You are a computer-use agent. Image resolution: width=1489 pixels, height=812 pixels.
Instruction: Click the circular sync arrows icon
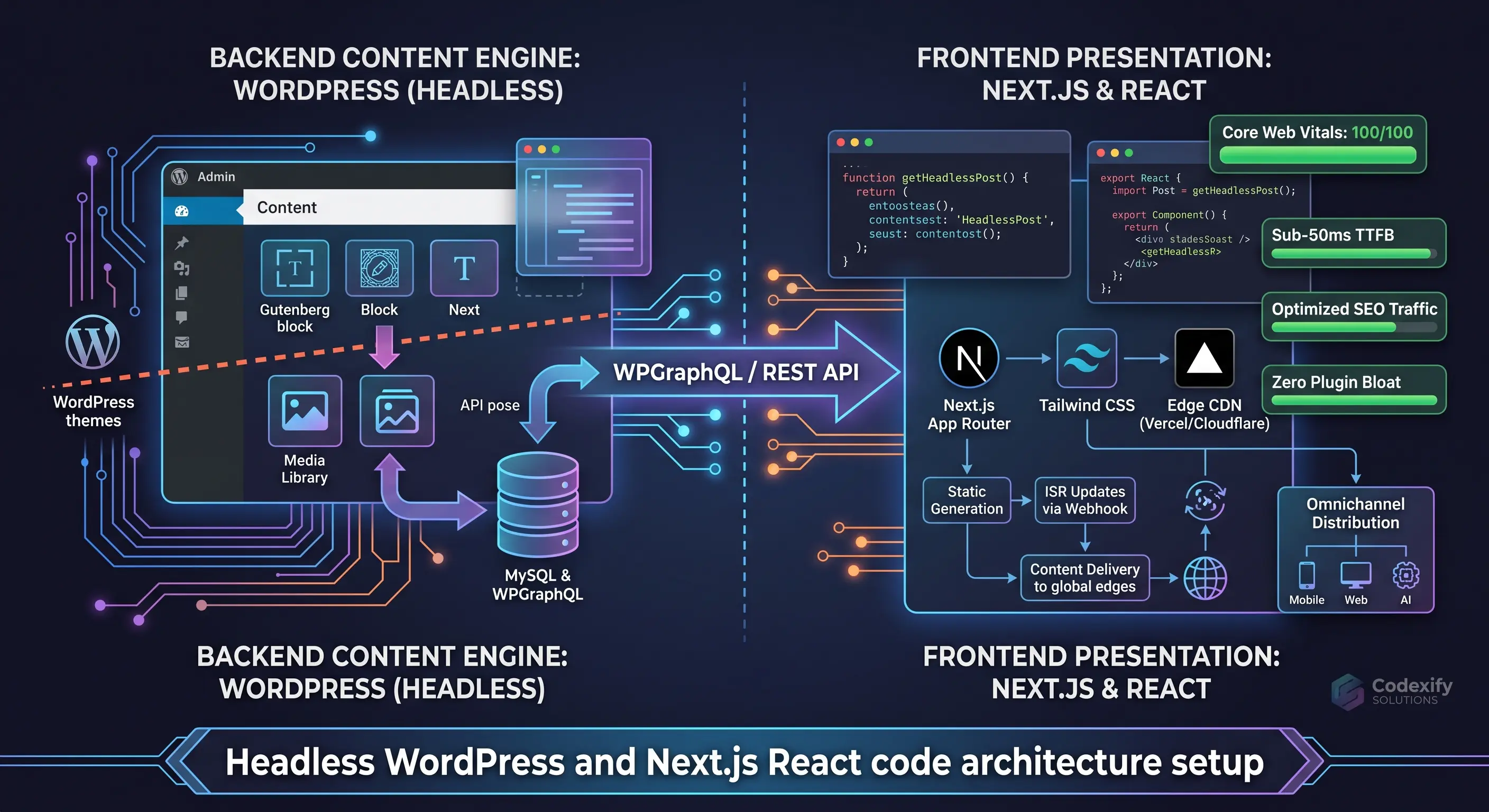tap(1205, 501)
